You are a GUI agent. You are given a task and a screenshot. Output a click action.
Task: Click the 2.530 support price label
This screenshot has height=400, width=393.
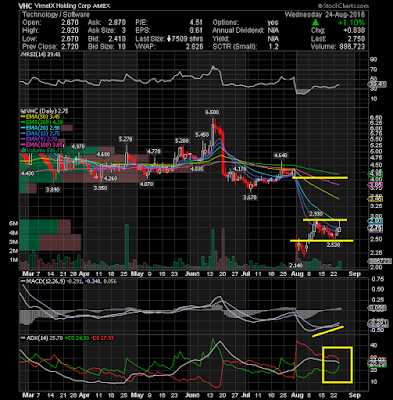[333, 245]
